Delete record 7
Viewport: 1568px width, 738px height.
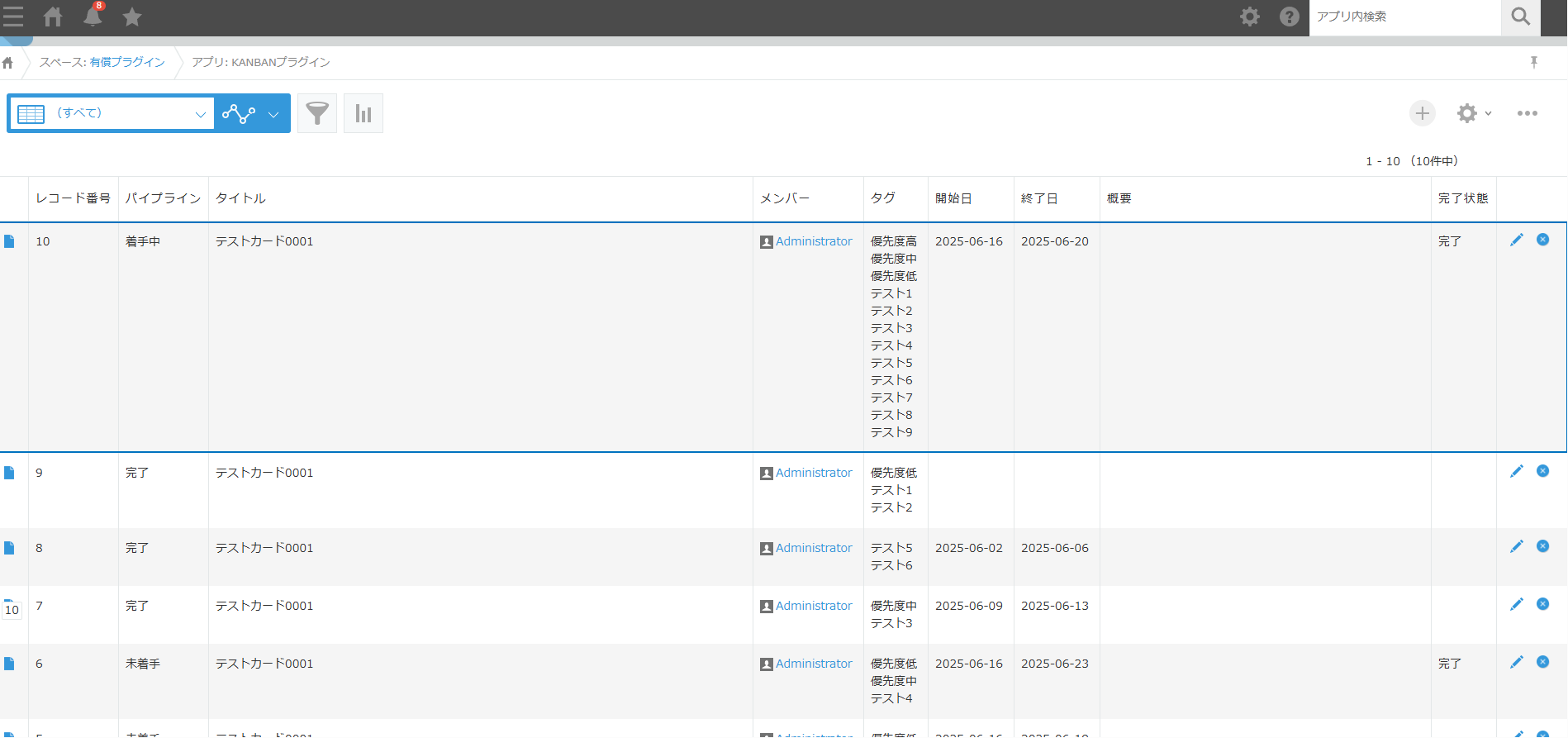pyautogui.click(x=1542, y=604)
